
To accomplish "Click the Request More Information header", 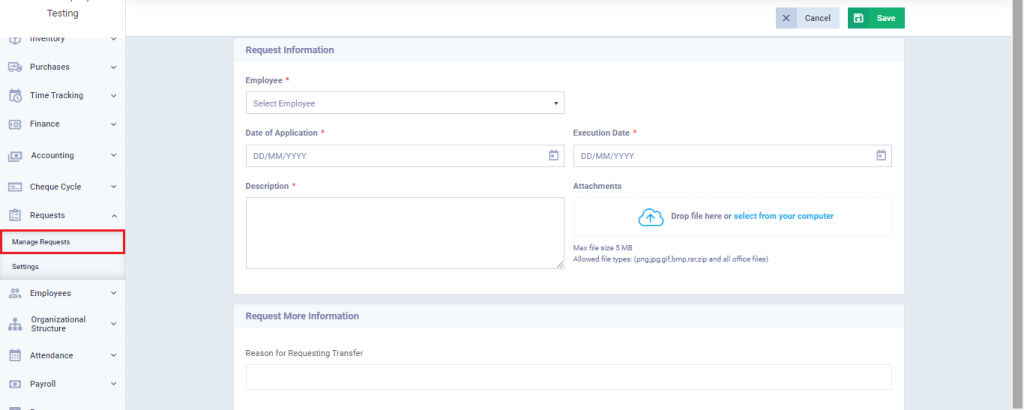I will 568,316.
